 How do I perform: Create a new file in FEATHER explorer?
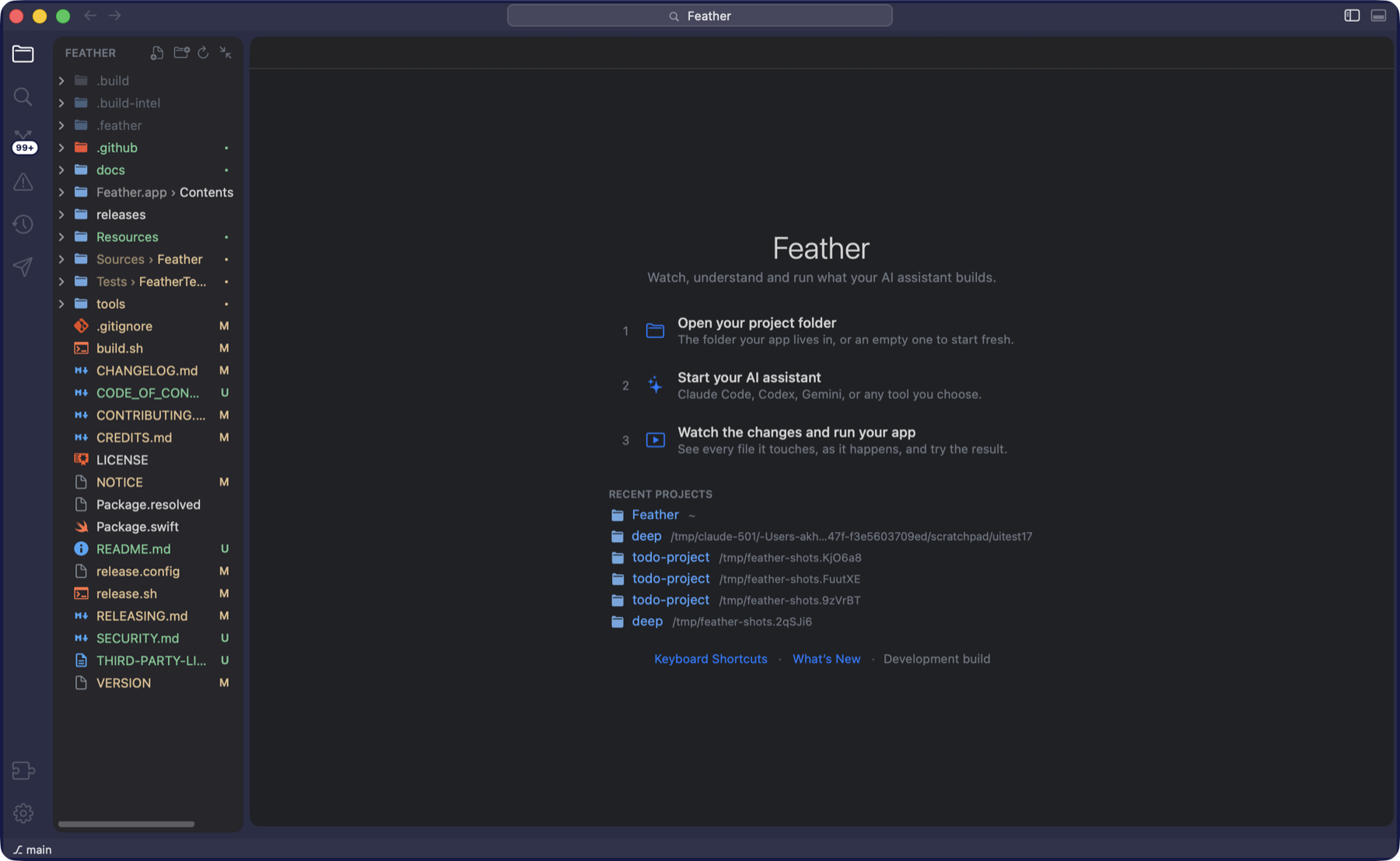pos(157,53)
